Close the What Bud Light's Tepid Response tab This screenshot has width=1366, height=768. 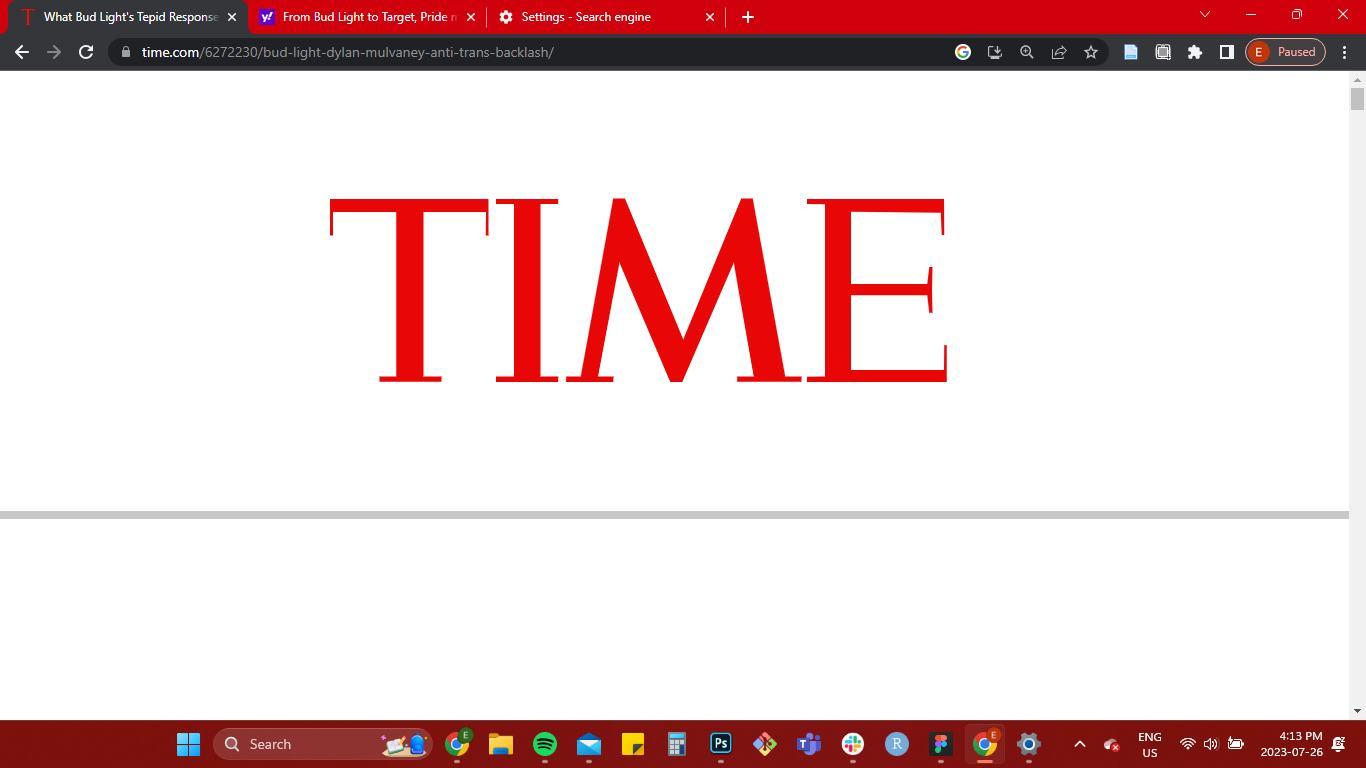pyautogui.click(x=232, y=17)
